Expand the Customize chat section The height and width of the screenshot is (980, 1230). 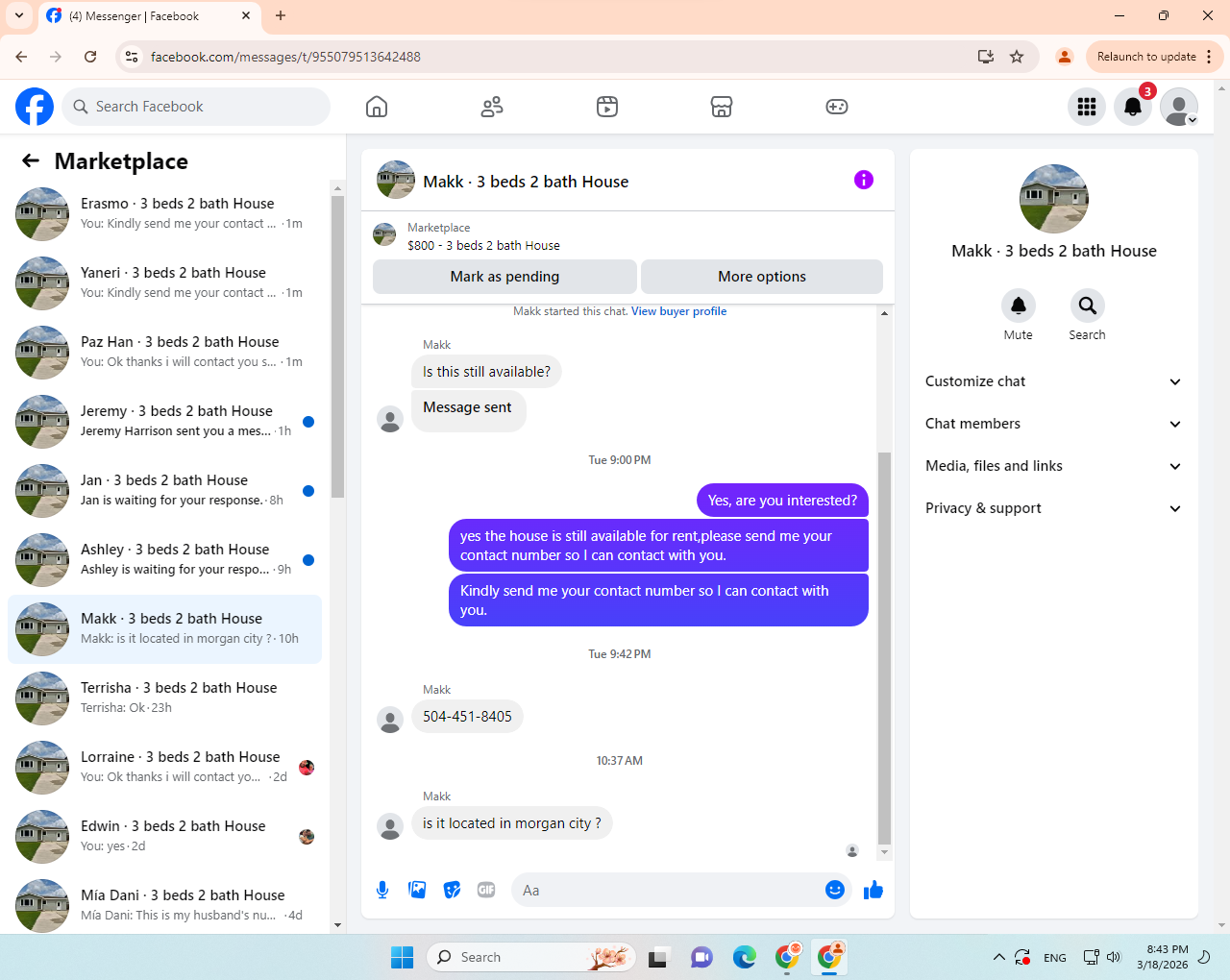tap(1053, 381)
